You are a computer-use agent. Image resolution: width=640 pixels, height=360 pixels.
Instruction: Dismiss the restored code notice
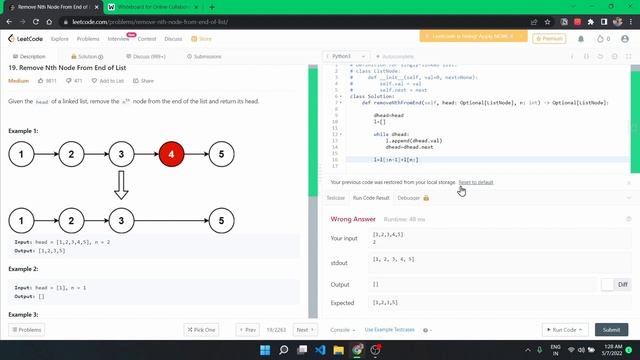click(629, 182)
